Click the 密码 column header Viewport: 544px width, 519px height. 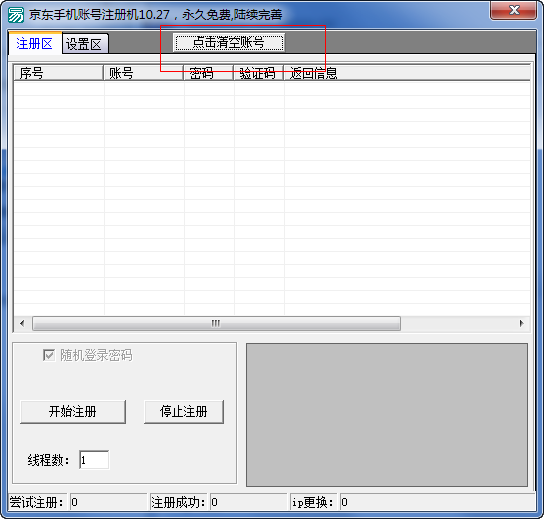tap(209, 73)
